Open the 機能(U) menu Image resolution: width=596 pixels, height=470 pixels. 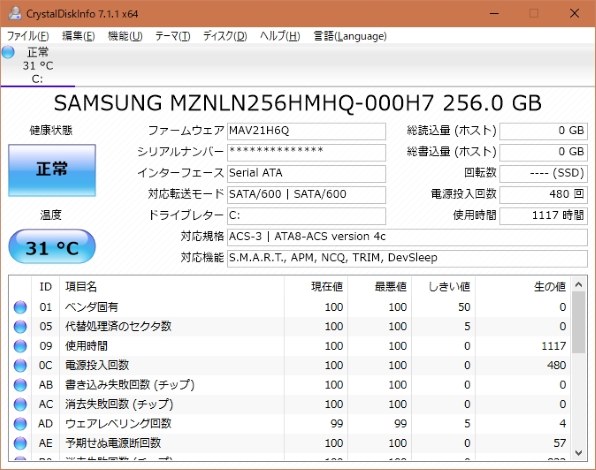(x=125, y=36)
